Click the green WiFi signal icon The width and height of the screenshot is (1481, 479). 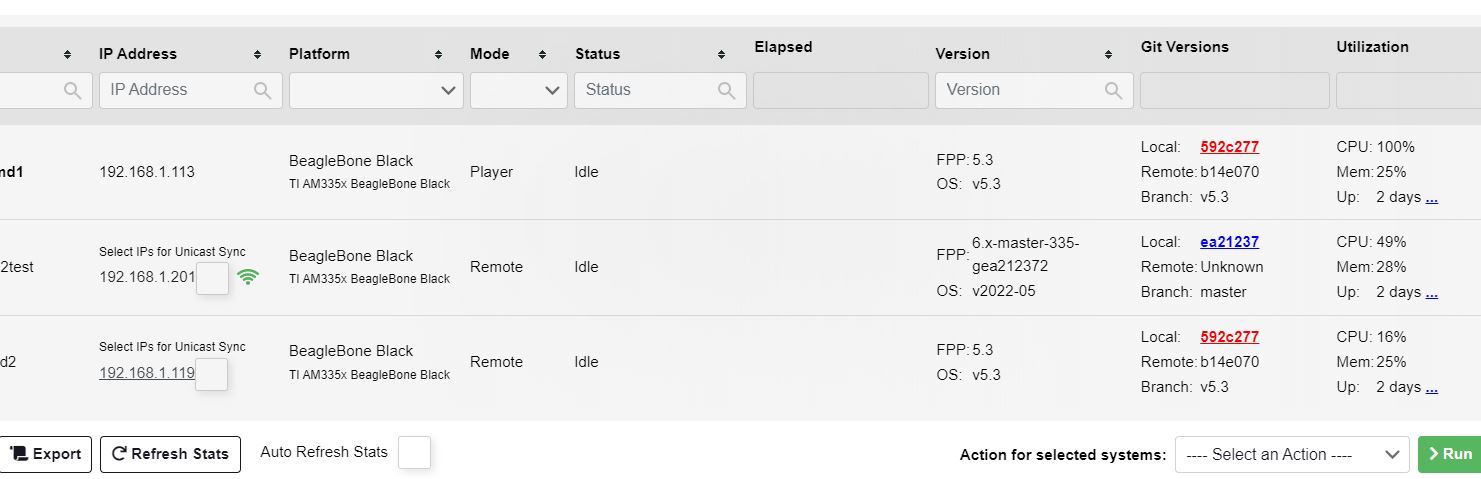pos(248,277)
